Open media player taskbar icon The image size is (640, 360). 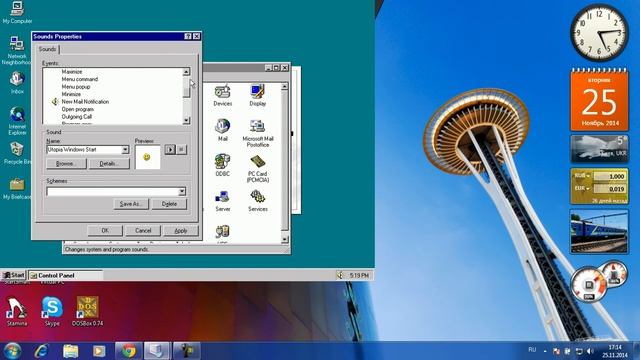99,351
